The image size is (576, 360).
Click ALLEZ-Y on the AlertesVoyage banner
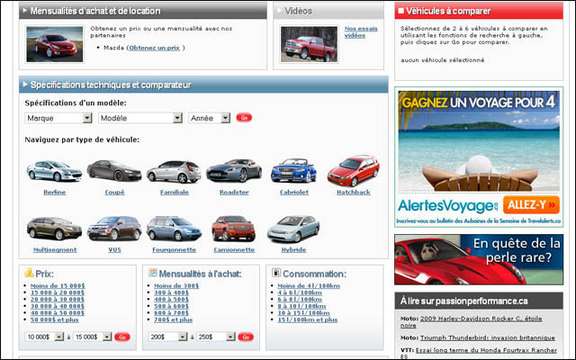point(531,205)
